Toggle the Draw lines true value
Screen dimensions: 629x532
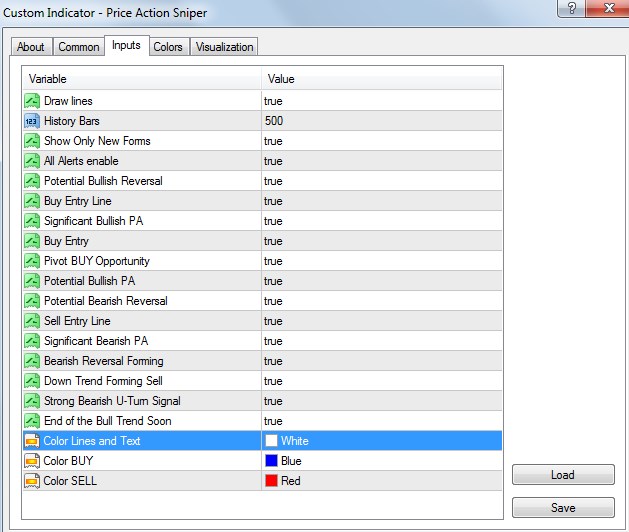(381, 101)
